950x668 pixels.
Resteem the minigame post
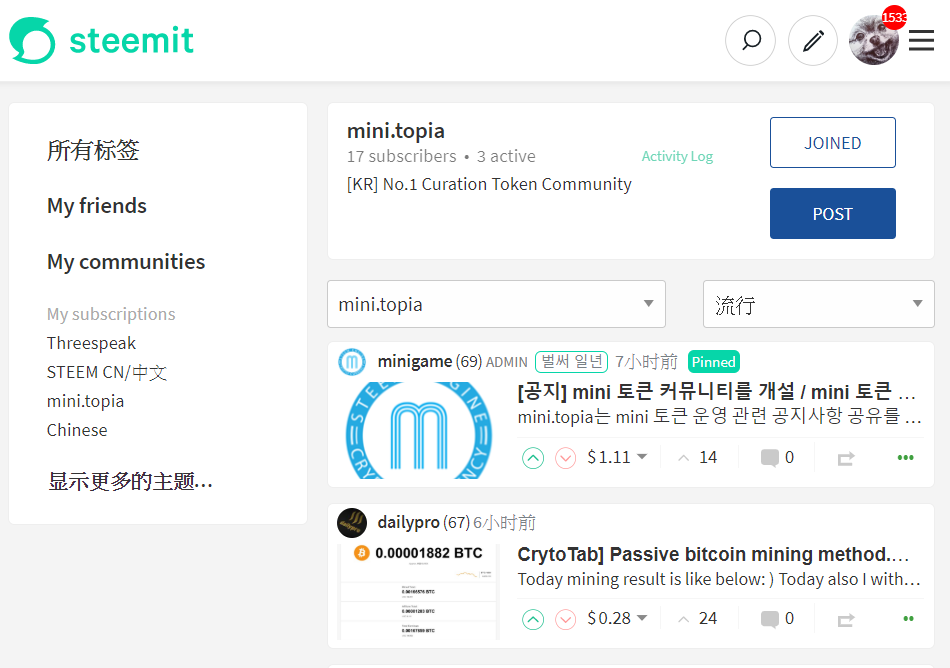pos(846,458)
